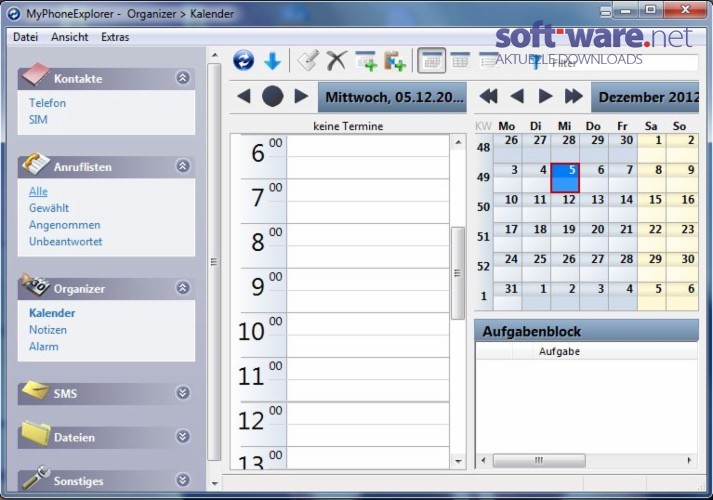Click Aufgabenblock scrollbar right arrow
The height and width of the screenshot is (500, 713).
coord(690,460)
